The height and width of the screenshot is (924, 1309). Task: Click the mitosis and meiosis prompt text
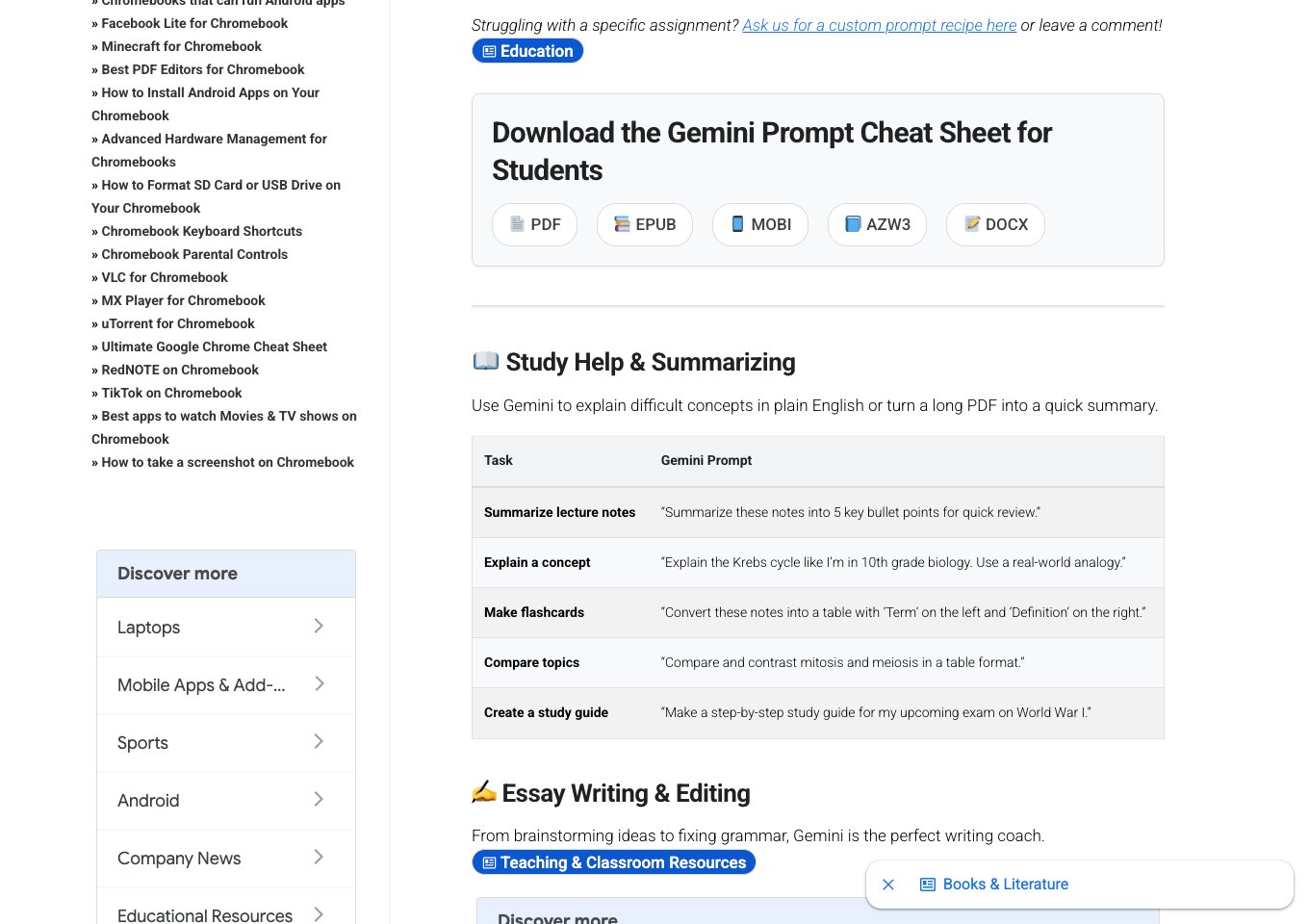click(842, 662)
